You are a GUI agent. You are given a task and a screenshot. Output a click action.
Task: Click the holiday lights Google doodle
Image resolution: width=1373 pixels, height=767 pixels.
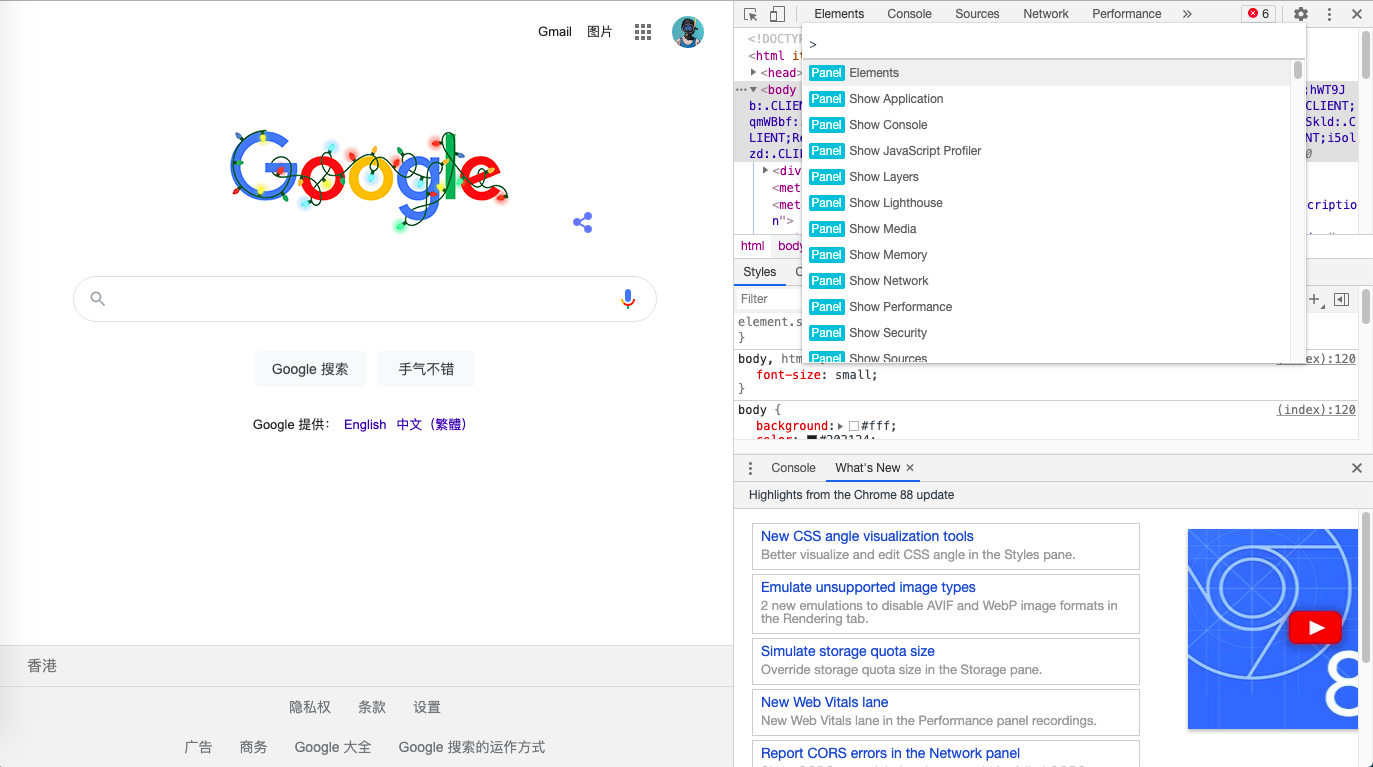click(370, 180)
